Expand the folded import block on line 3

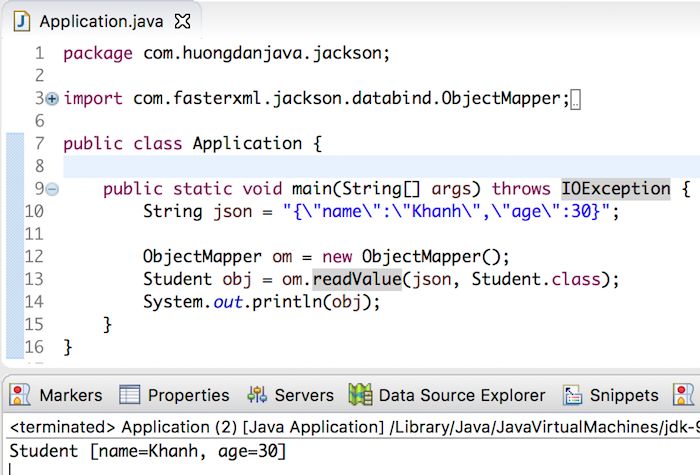click(52, 99)
